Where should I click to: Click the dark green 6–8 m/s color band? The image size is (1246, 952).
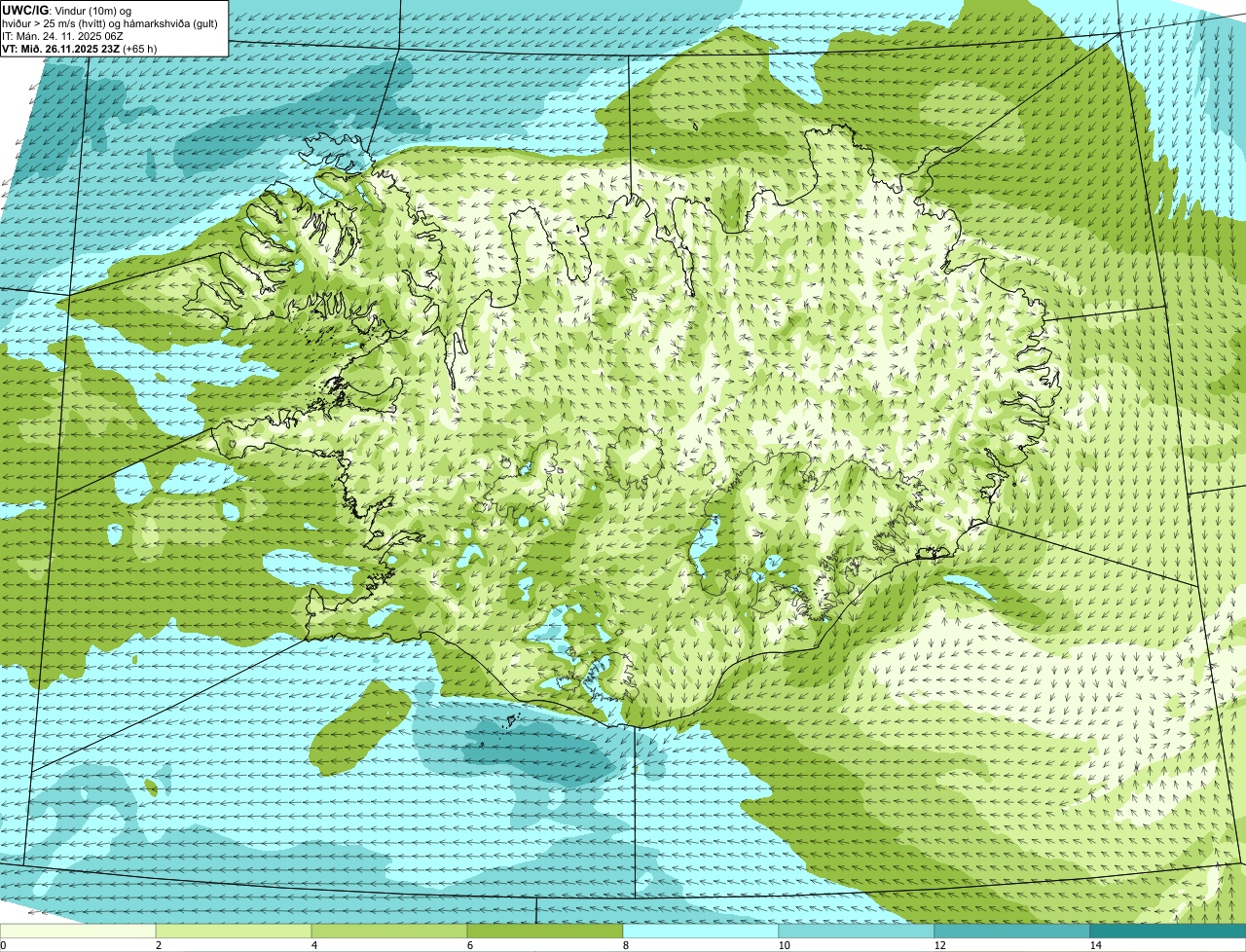coord(545,931)
